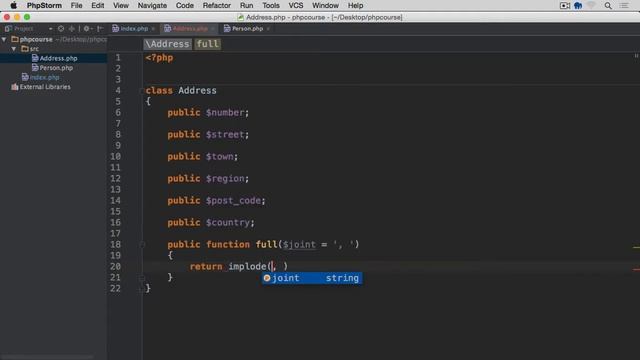Click the <?php opening tag
This screenshot has height=360, width=640.
pyautogui.click(x=159, y=58)
